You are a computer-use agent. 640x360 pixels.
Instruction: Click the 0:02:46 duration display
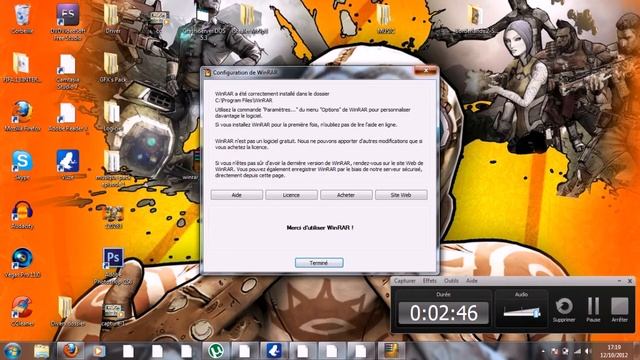[x=444, y=313]
